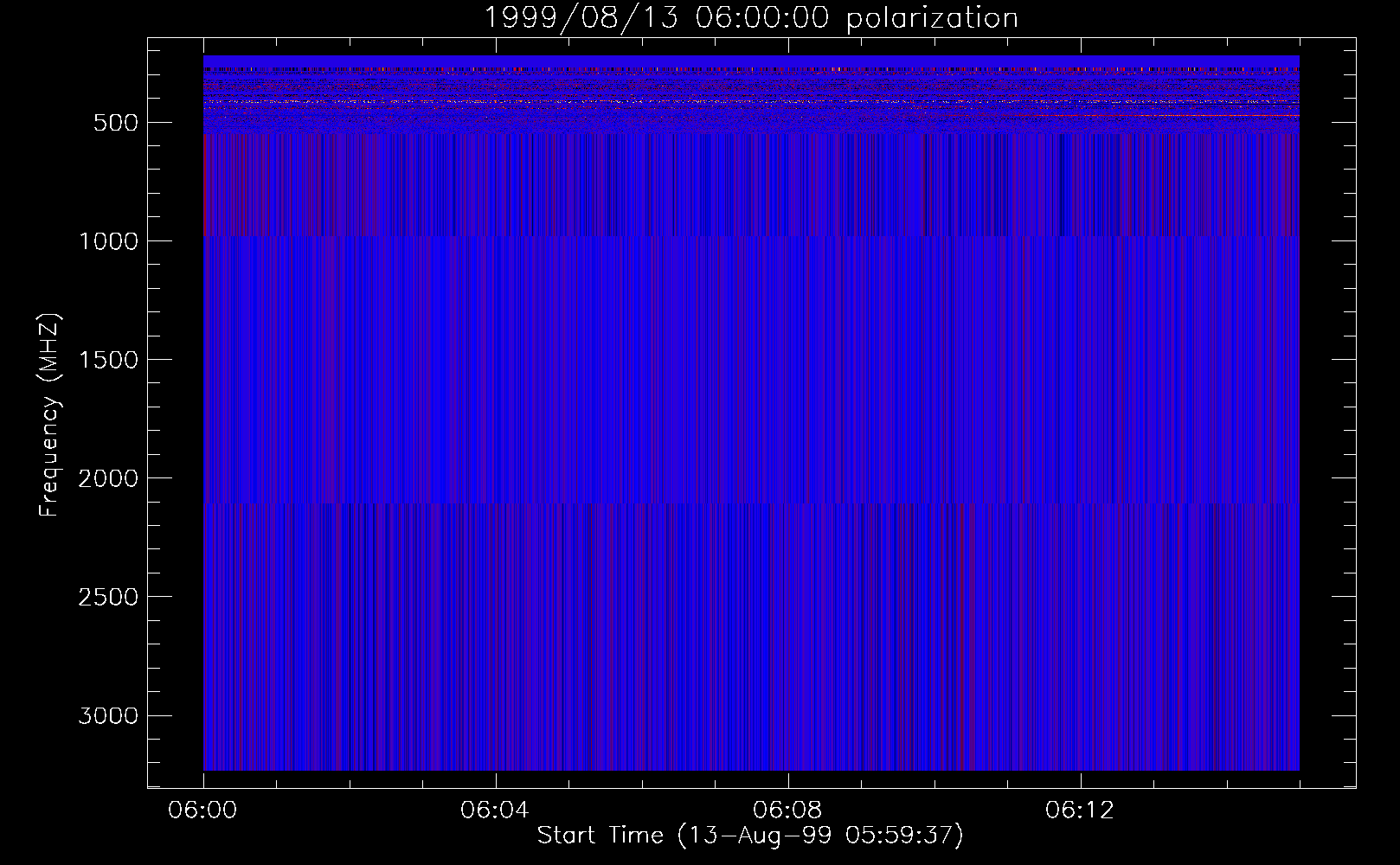Select the 2000 frequency tick label
This screenshot has width=1400, height=865.
click(108, 478)
